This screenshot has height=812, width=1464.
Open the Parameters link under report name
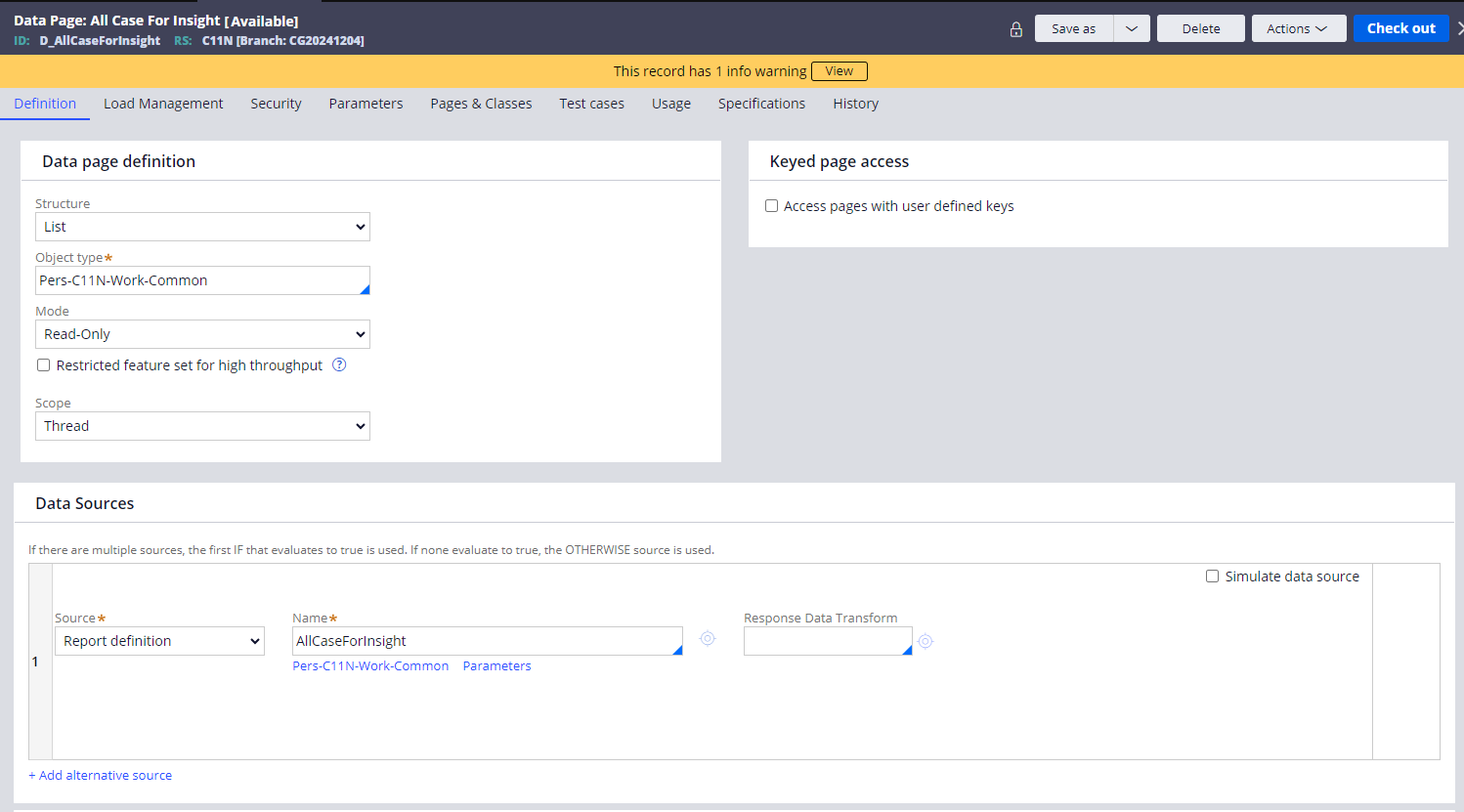[x=496, y=666]
